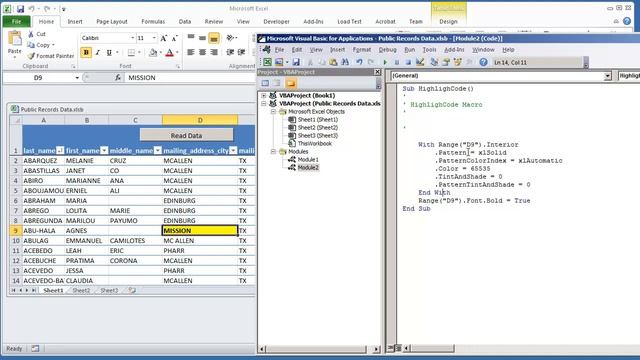640x360 pixels.
Task: Click the Increase Font Size icon
Action: pyautogui.click(x=164, y=38)
